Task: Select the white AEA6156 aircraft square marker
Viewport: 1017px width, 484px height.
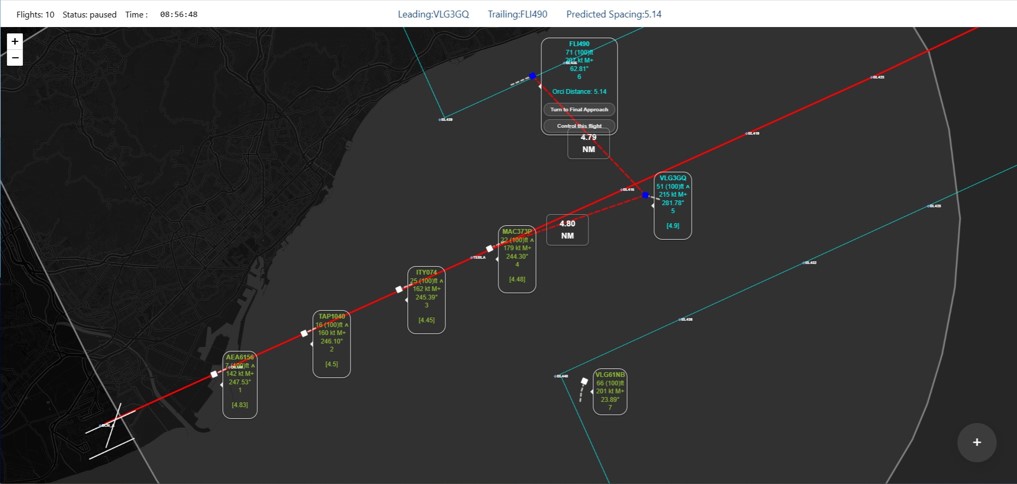Action: coord(214,374)
